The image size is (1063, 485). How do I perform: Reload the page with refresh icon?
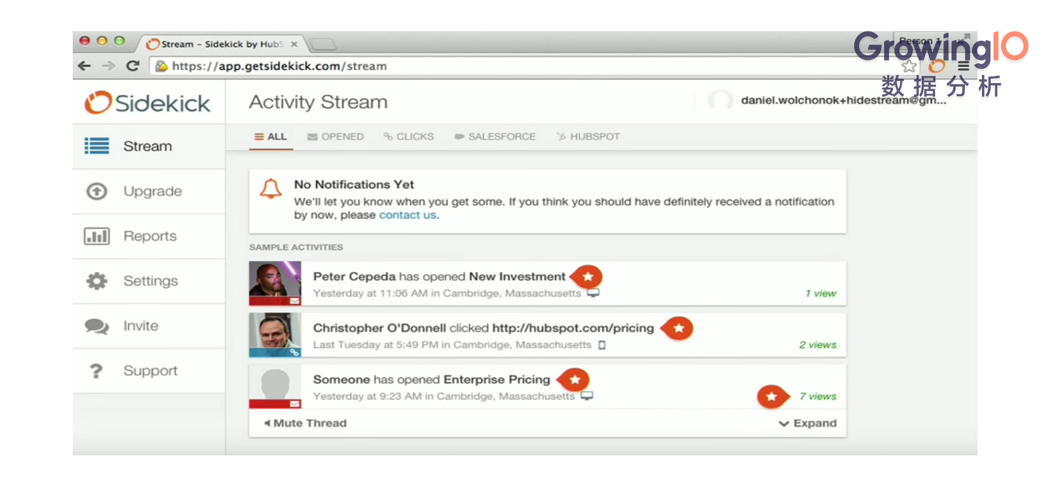pyautogui.click(x=133, y=66)
